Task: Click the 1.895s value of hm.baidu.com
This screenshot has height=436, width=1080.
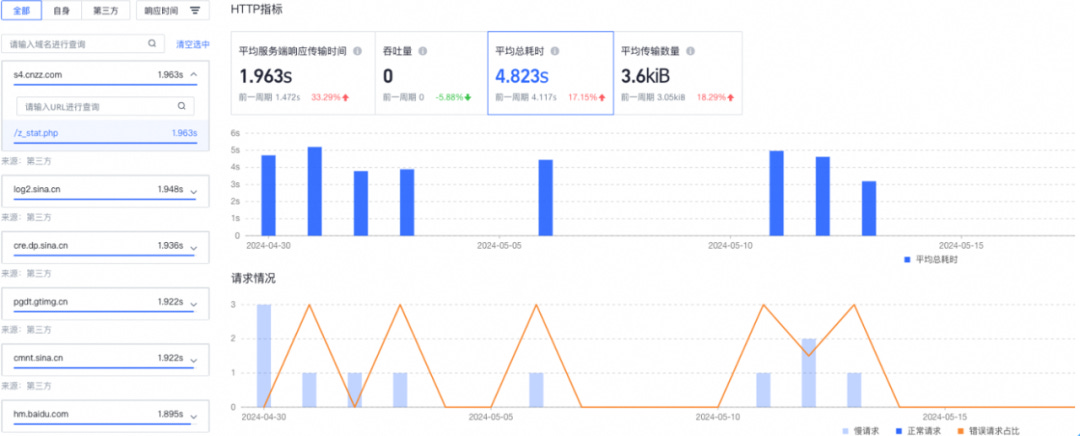Action: 170,415
